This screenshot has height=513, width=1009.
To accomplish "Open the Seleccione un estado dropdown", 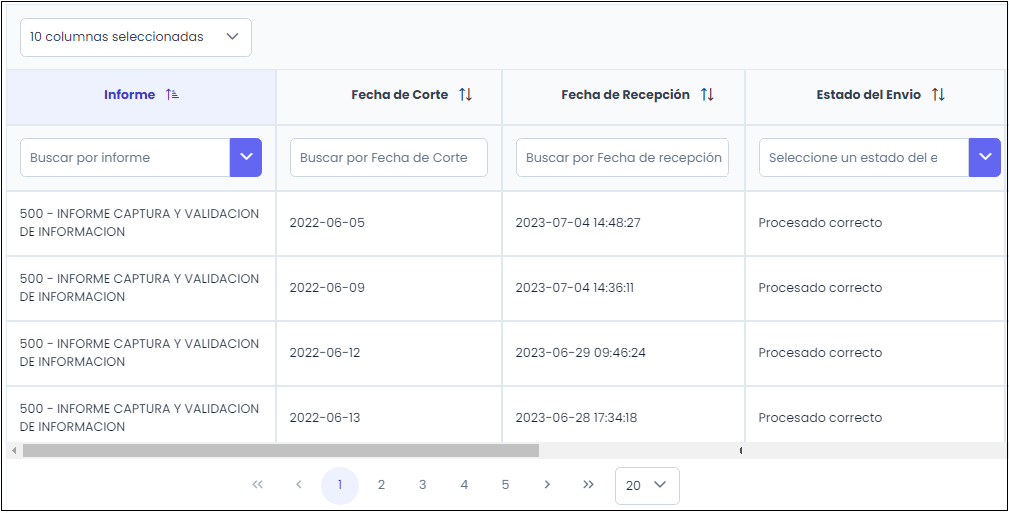I will pos(985,157).
